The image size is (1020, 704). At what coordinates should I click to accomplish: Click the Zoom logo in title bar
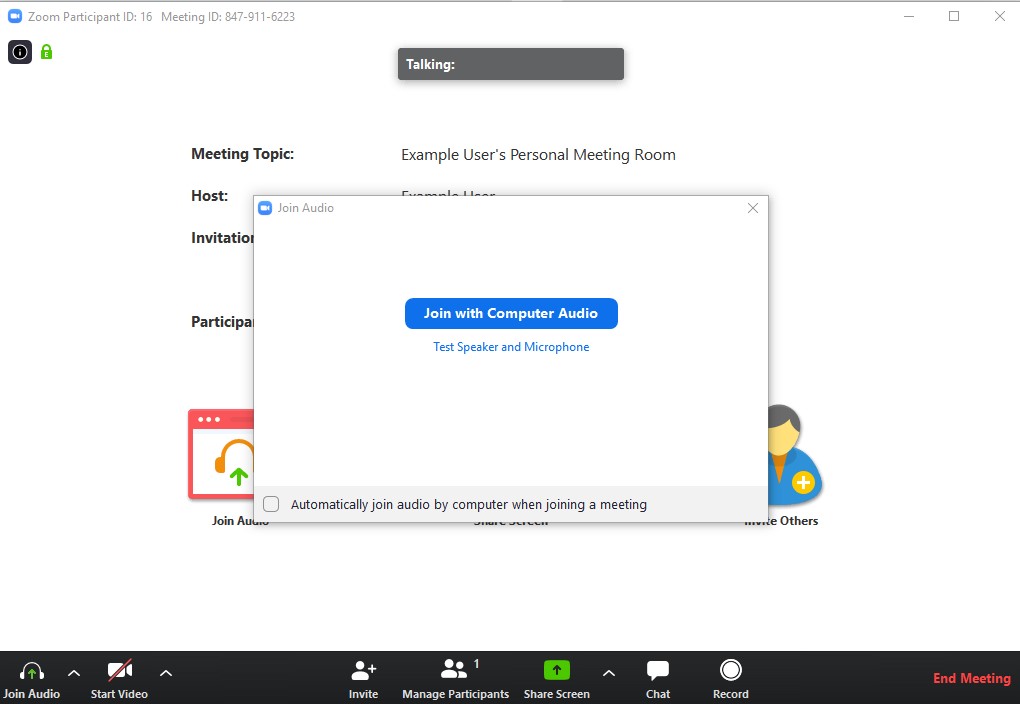(x=15, y=16)
